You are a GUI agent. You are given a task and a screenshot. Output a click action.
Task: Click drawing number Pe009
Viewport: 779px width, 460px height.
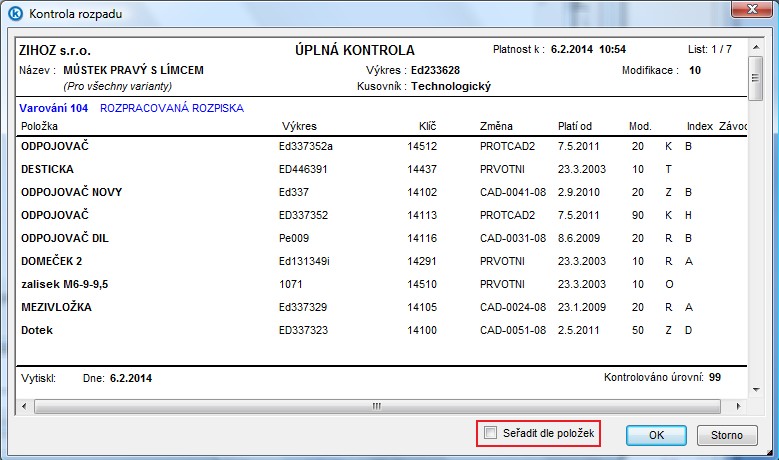pos(294,238)
